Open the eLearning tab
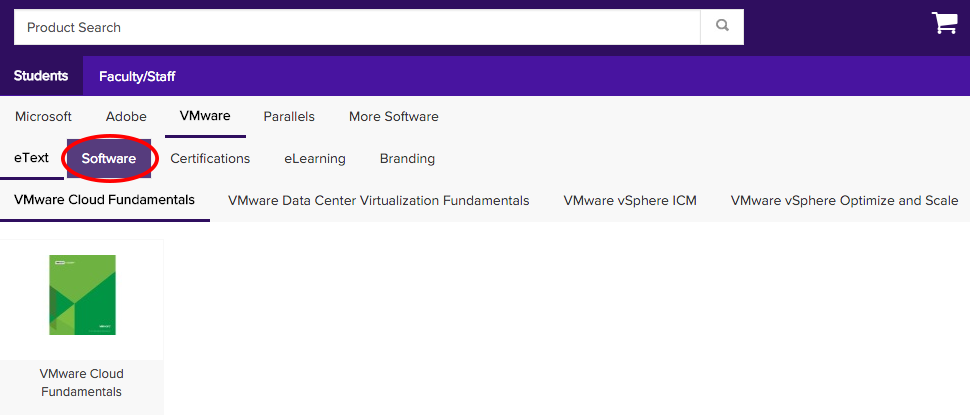The image size is (970, 415). [314, 158]
